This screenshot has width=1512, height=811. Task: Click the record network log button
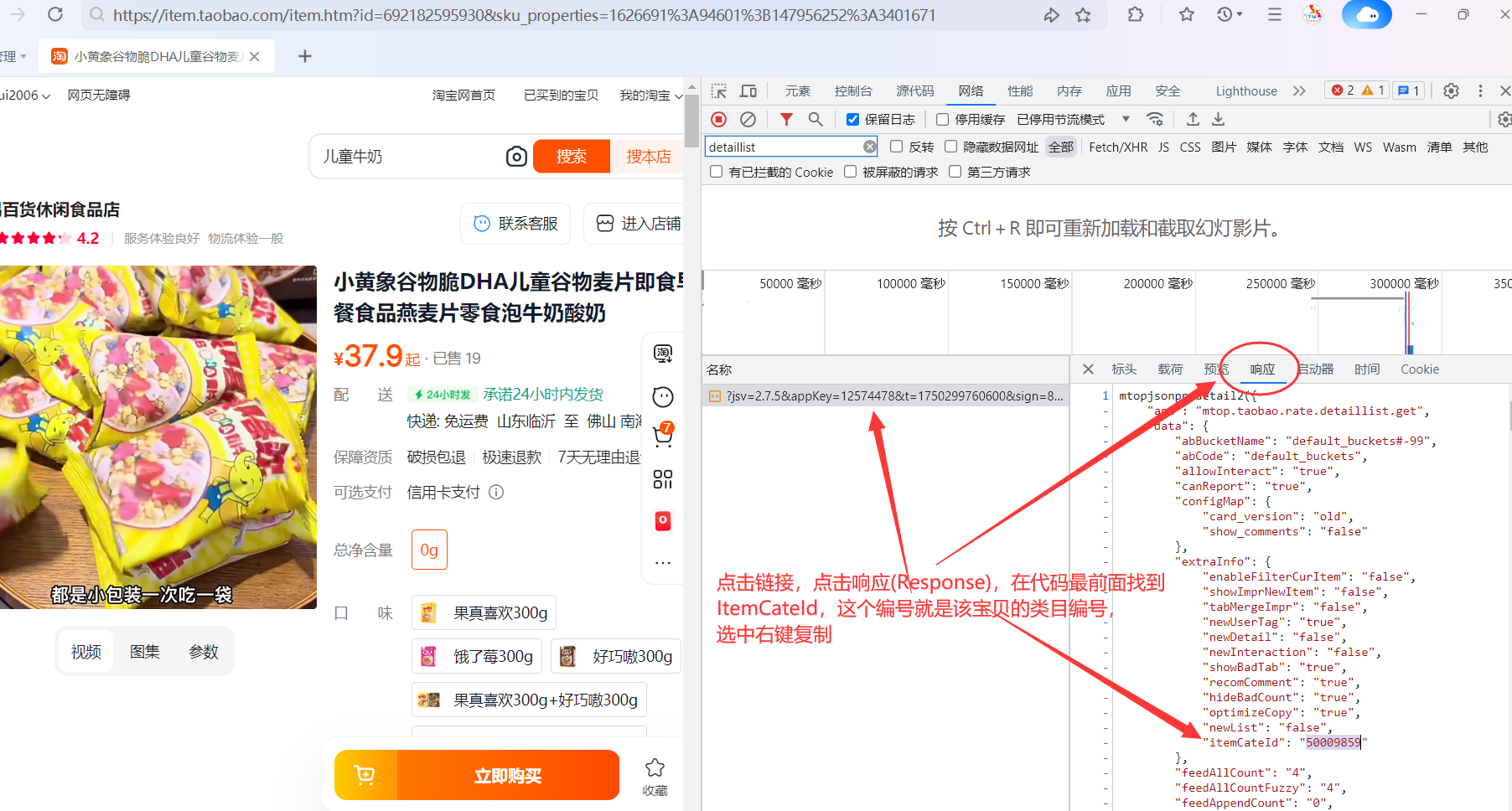tap(718, 120)
